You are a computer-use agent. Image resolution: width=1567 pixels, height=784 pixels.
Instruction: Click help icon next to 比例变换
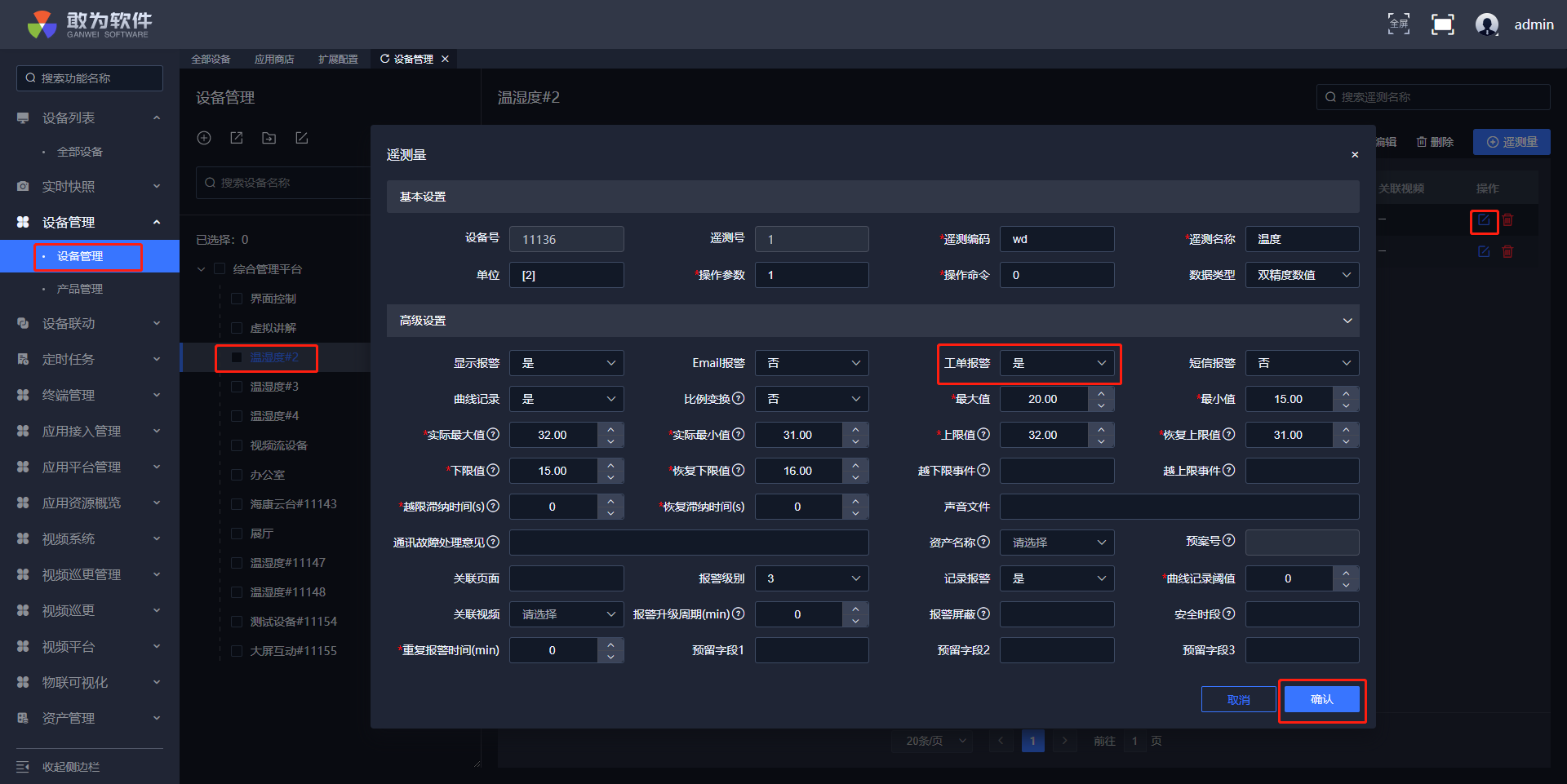(x=738, y=398)
